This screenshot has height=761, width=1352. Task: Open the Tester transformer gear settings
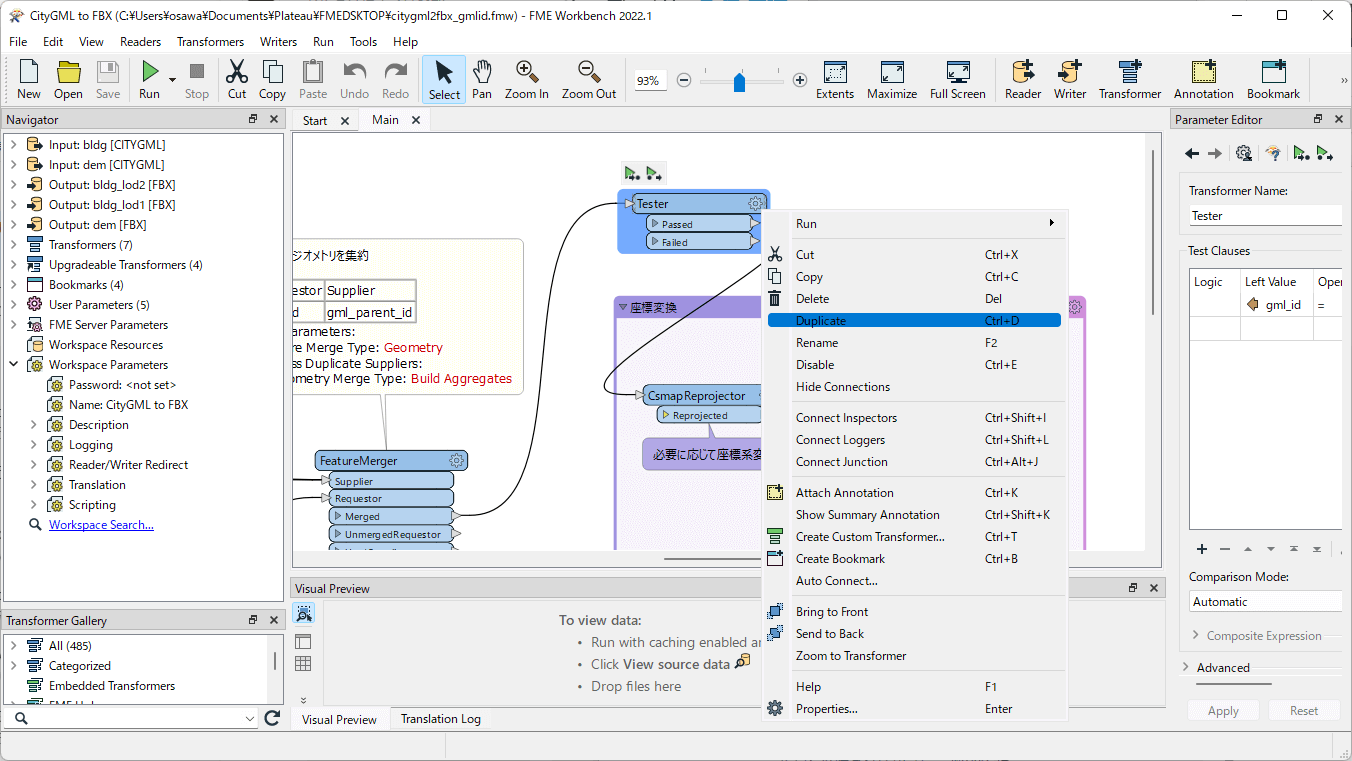click(756, 204)
